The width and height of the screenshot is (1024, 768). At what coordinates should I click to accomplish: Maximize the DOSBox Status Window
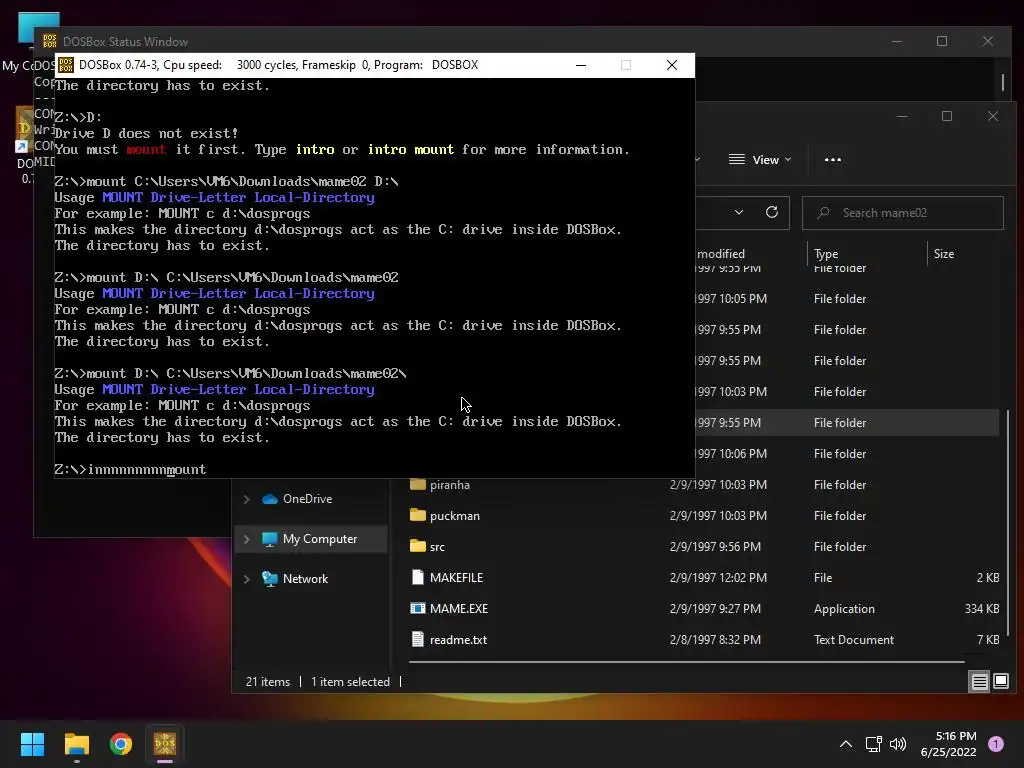pos(942,41)
